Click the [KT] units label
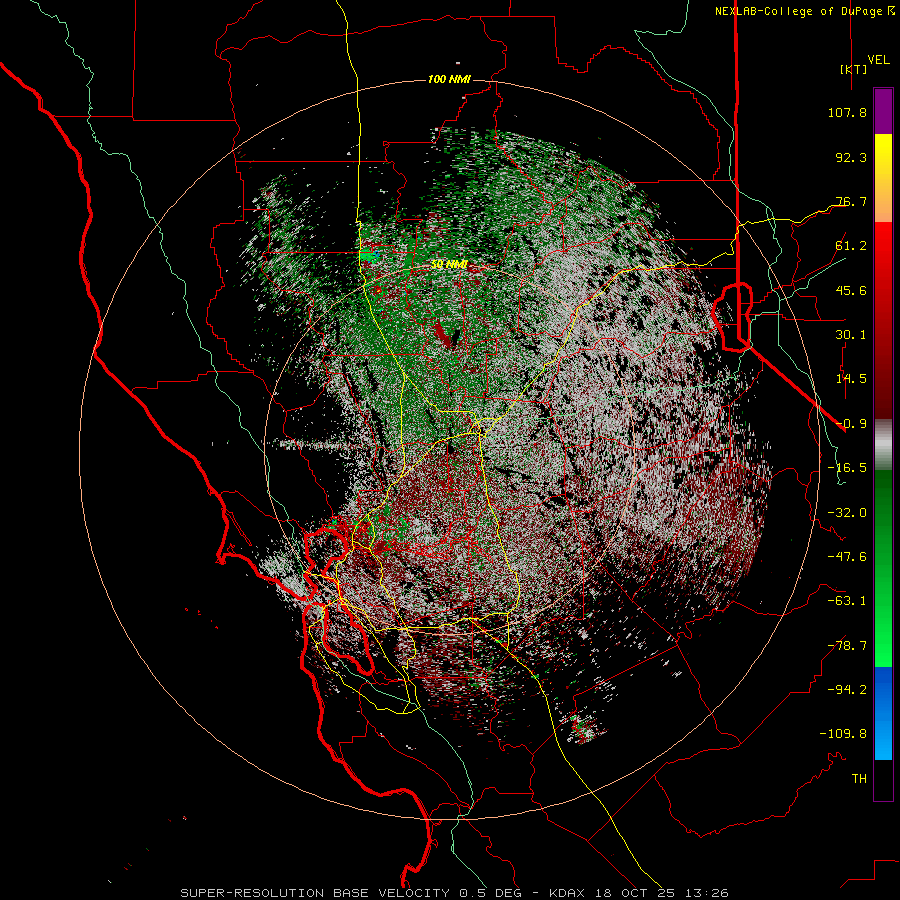This screenshot has height=900, width=900. pos(853,69)
